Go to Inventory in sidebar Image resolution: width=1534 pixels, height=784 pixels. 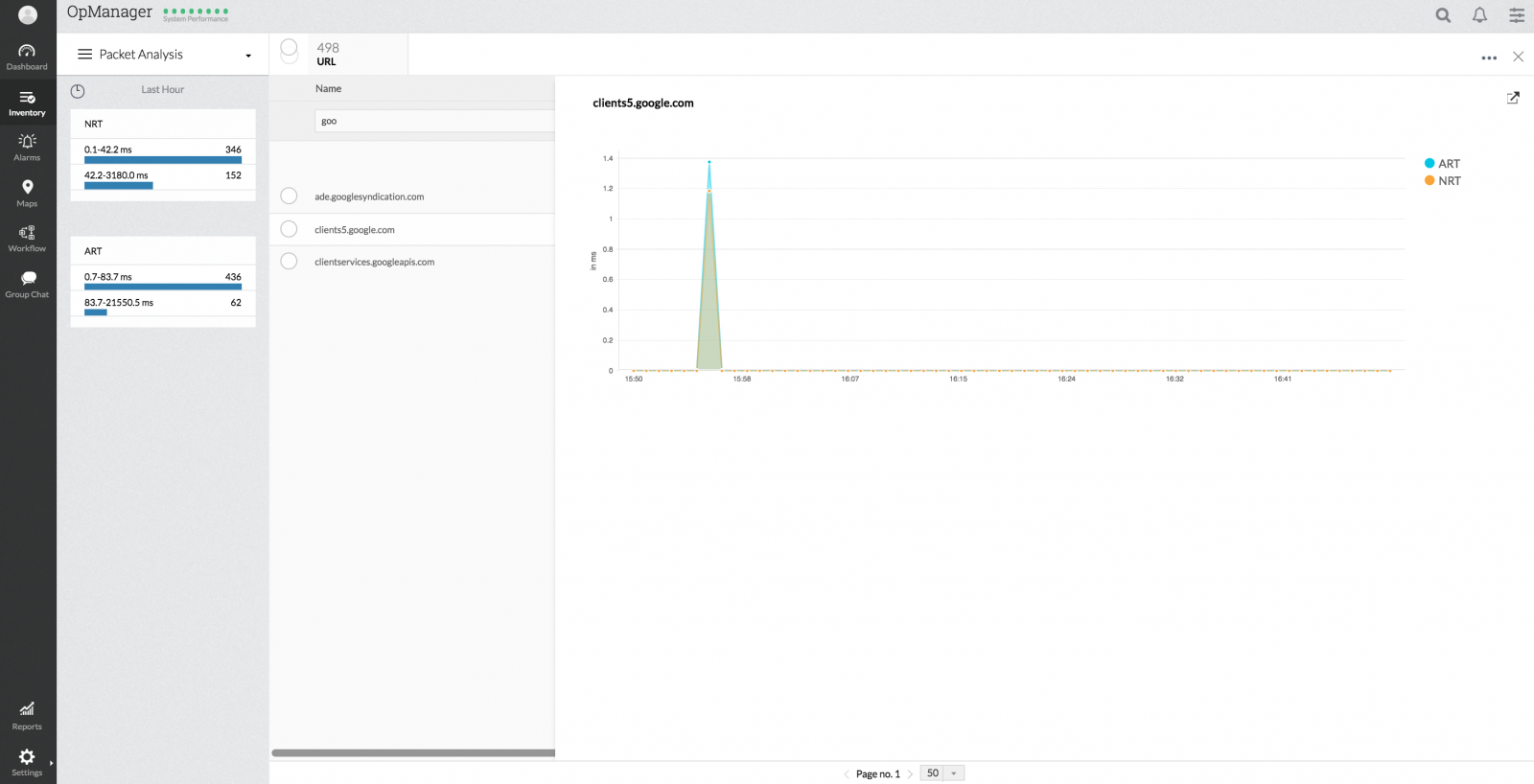[27, 104]
